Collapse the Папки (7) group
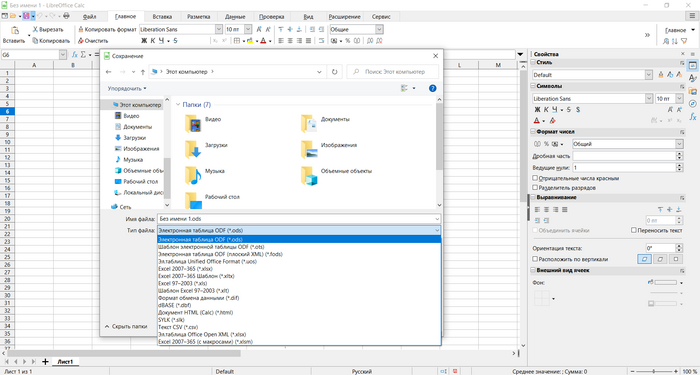 178,104
